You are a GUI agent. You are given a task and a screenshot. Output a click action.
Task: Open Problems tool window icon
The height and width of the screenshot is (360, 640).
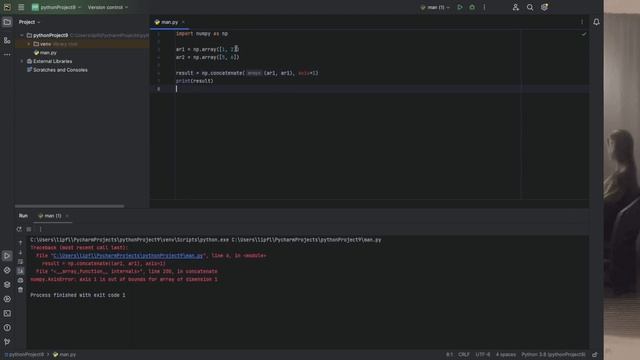[7, 327]
